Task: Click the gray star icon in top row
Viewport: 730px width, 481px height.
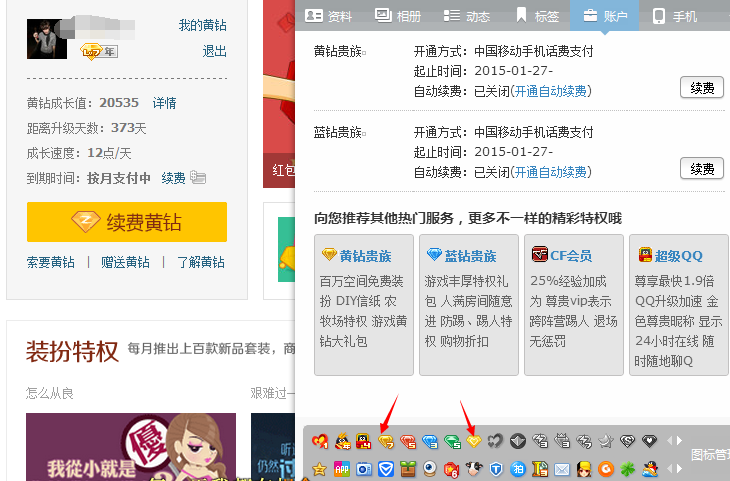Action: [606, 440]
